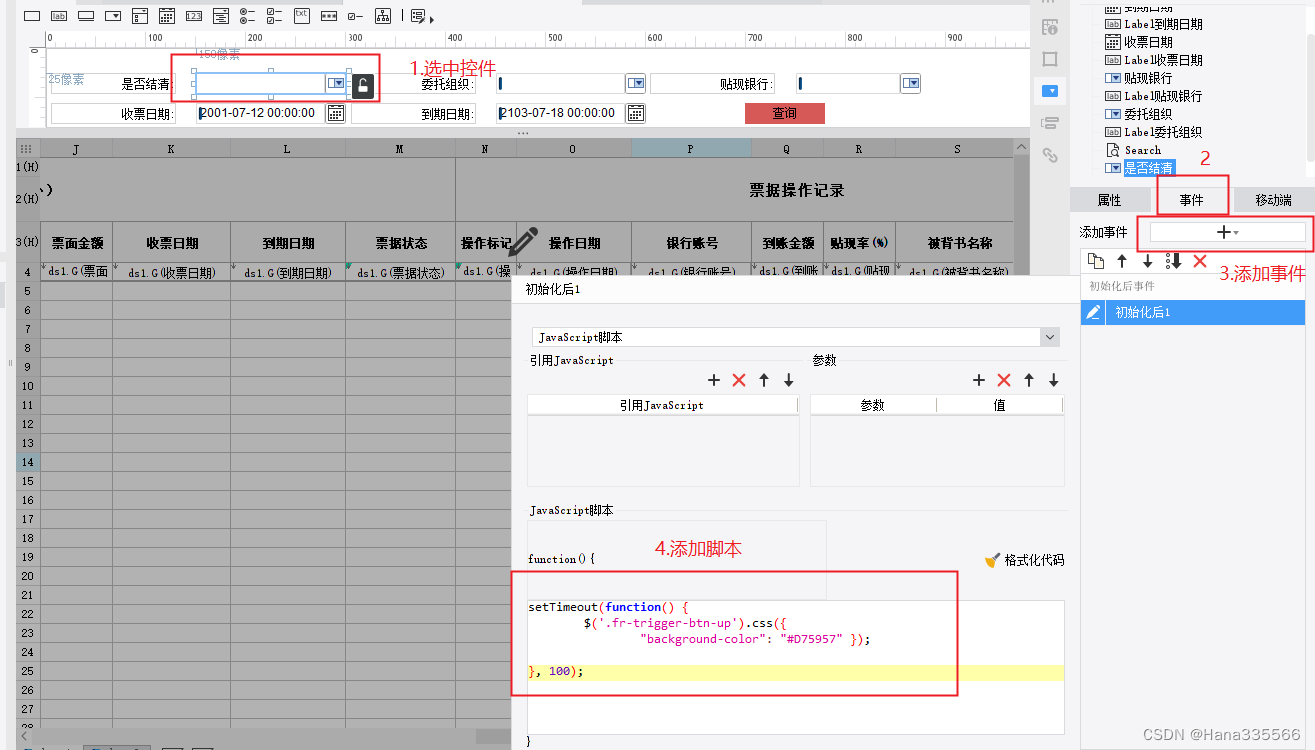
Task: Click the copy event icon
Action: point(1096,261)
